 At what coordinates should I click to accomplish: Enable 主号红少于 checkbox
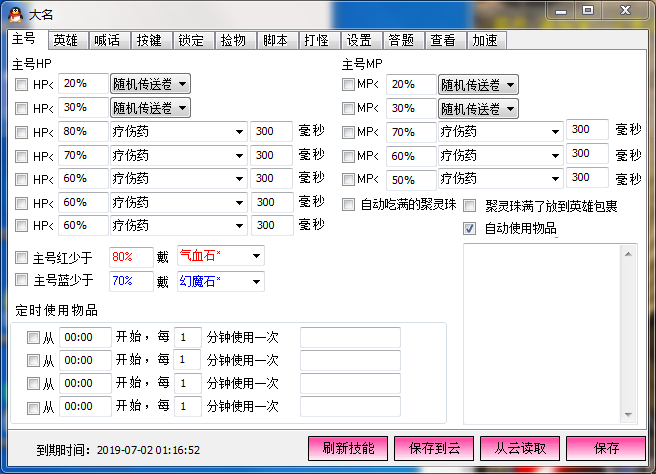(x=21, y=257)
